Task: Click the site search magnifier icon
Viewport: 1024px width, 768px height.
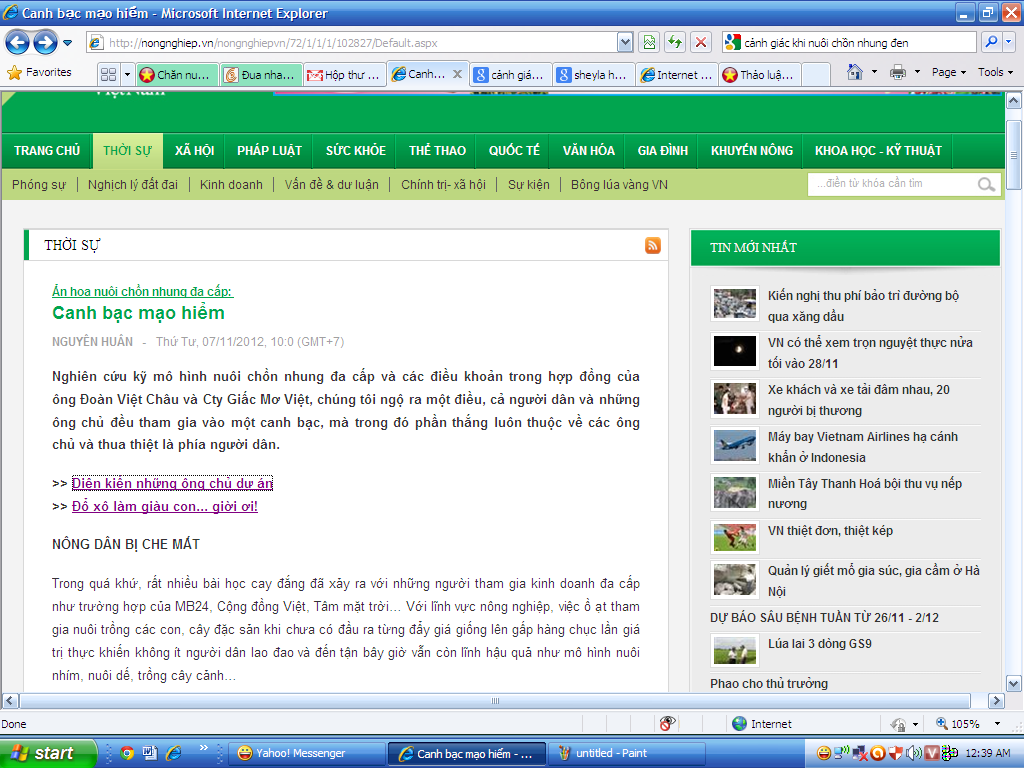Action: coord(986,184)
